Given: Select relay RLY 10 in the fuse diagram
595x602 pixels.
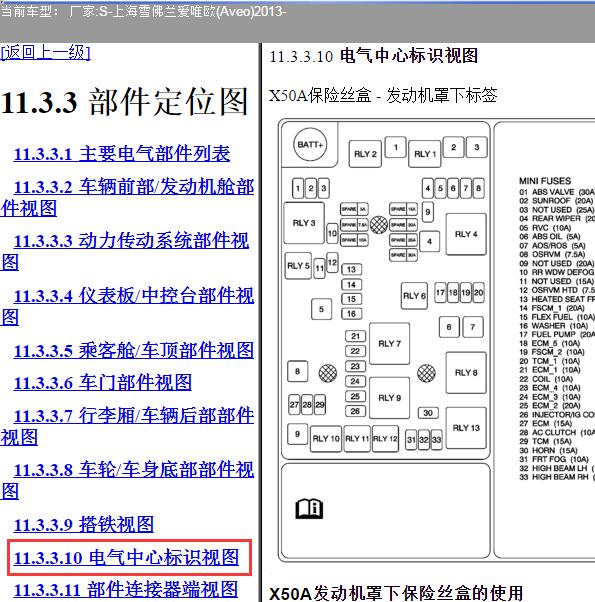Looking at the screenshot, I should pyautogui.click(x=326, y=438).
